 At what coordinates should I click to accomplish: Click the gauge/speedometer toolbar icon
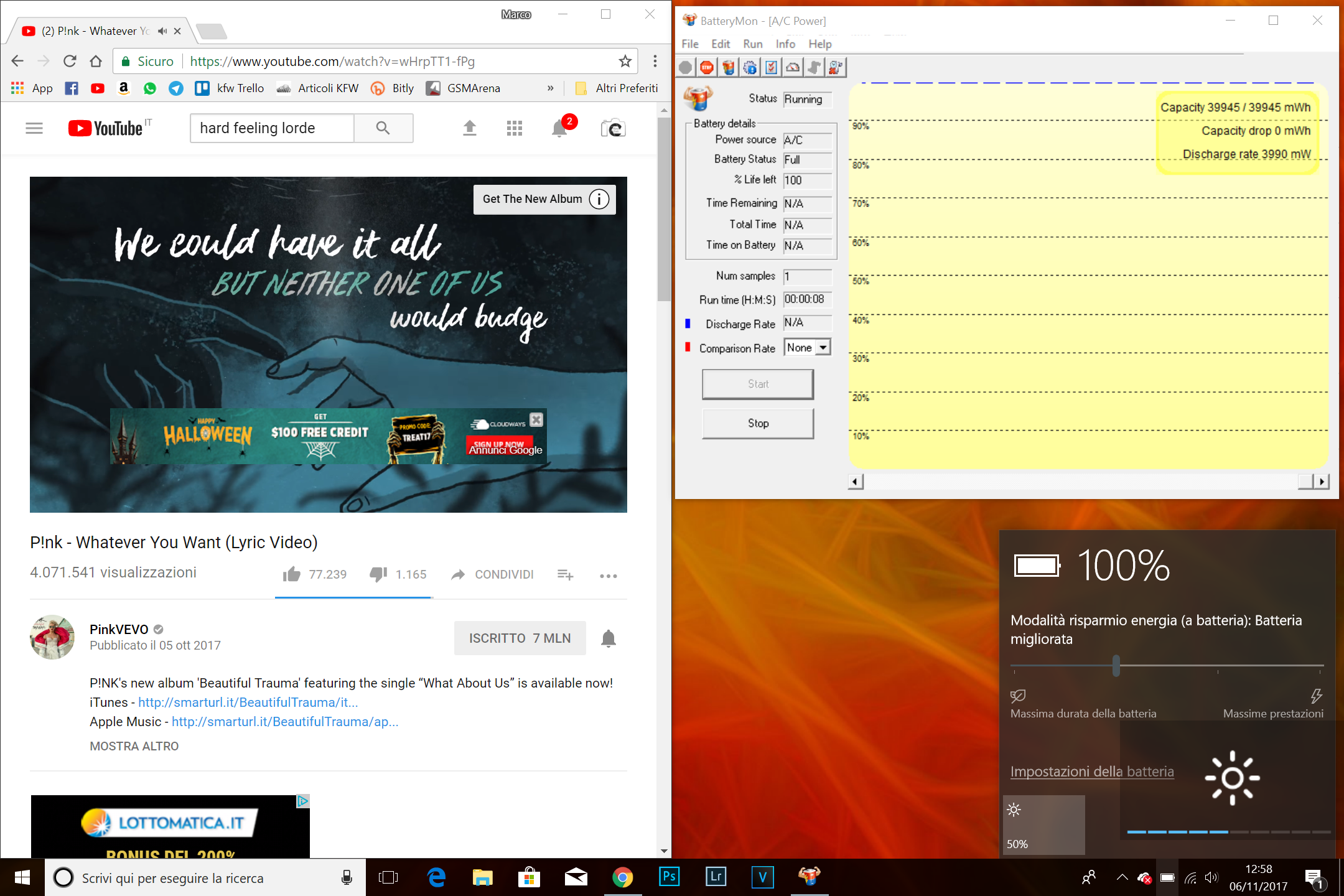pyautogui.click(x=792, y=67)
